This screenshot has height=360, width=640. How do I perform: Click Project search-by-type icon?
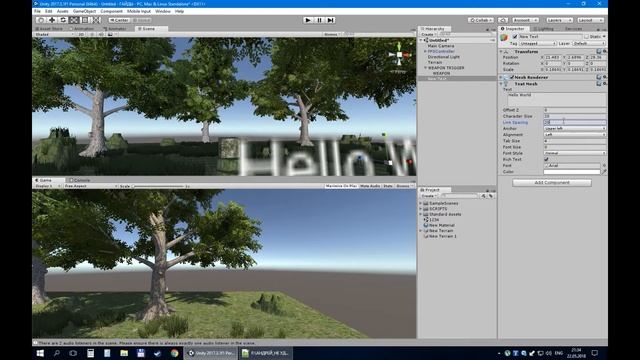click(483, 196)
